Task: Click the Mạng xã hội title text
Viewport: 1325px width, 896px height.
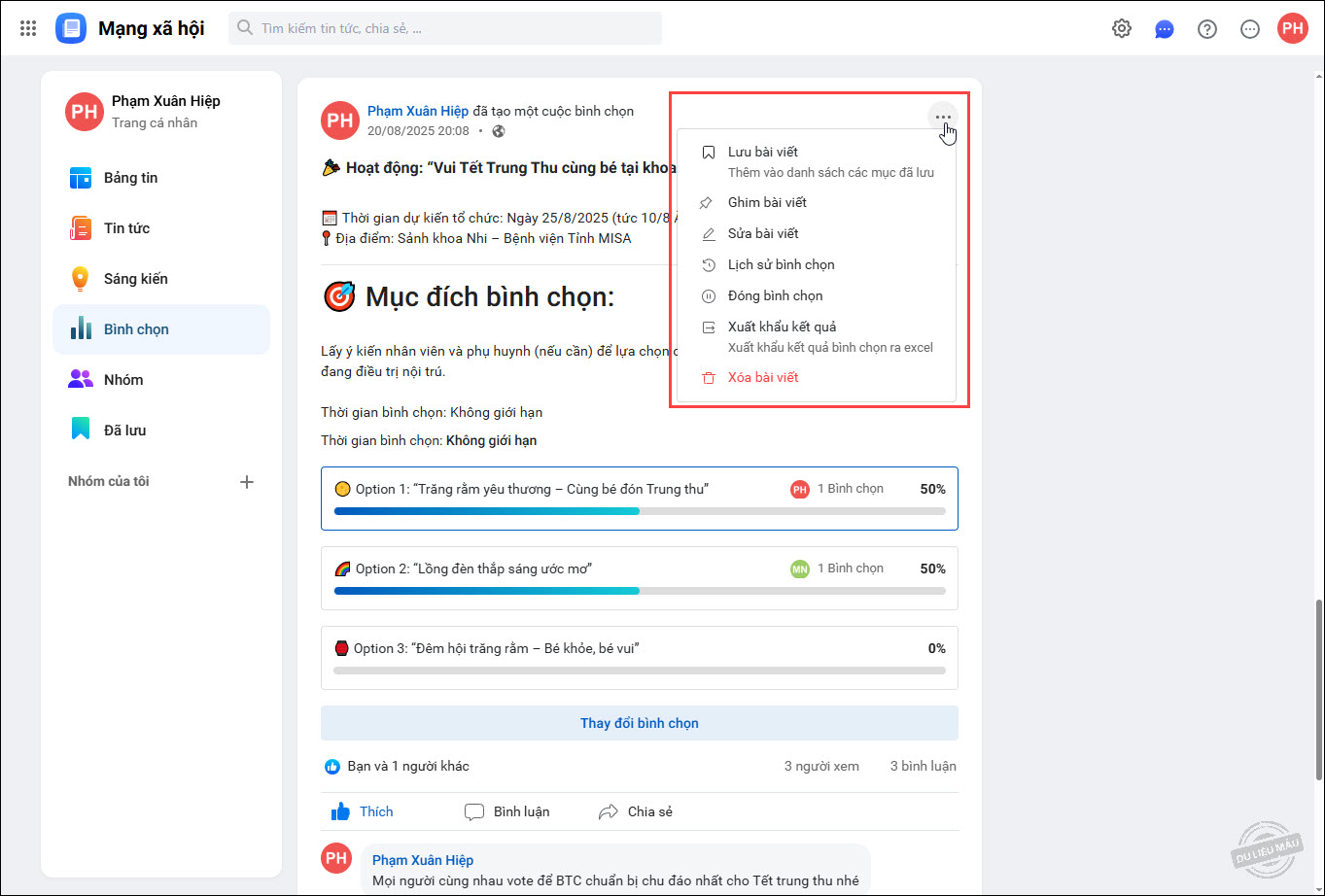Action: click(152, 29)
